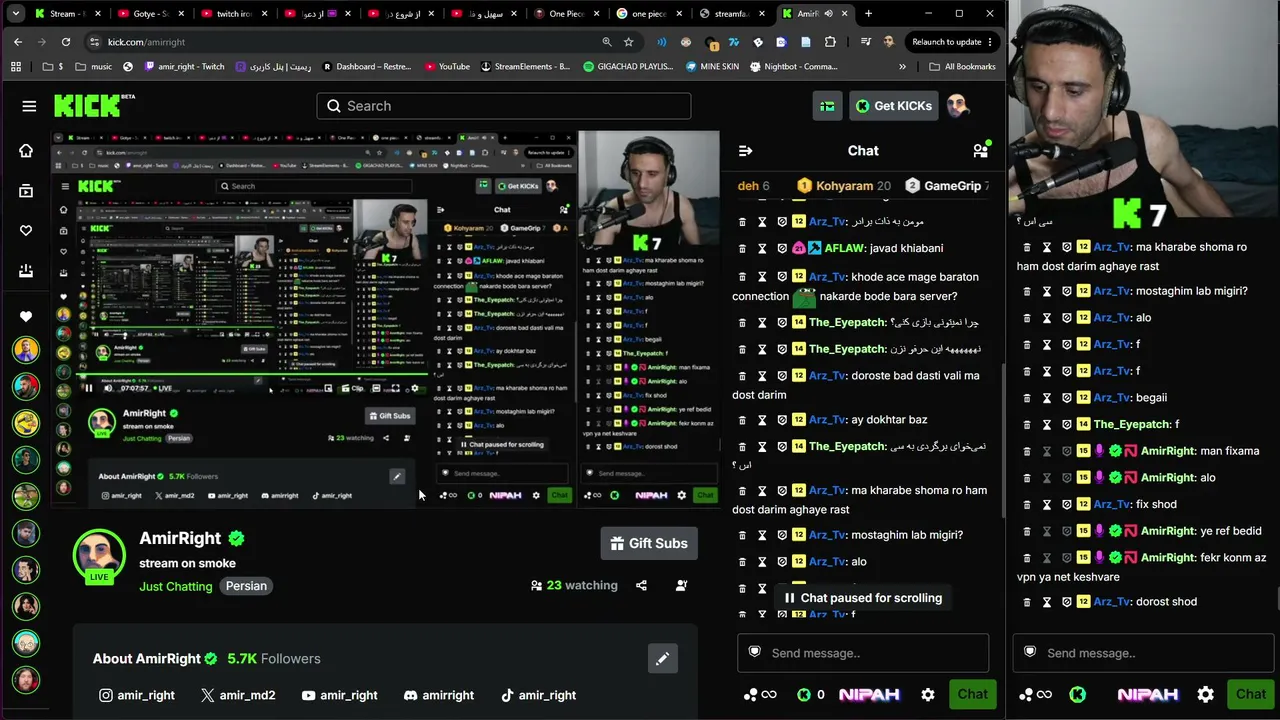The image size is (1280, 720).
Task: Mute the AmirRight tab via speaker icon
Action: point(829,14)
